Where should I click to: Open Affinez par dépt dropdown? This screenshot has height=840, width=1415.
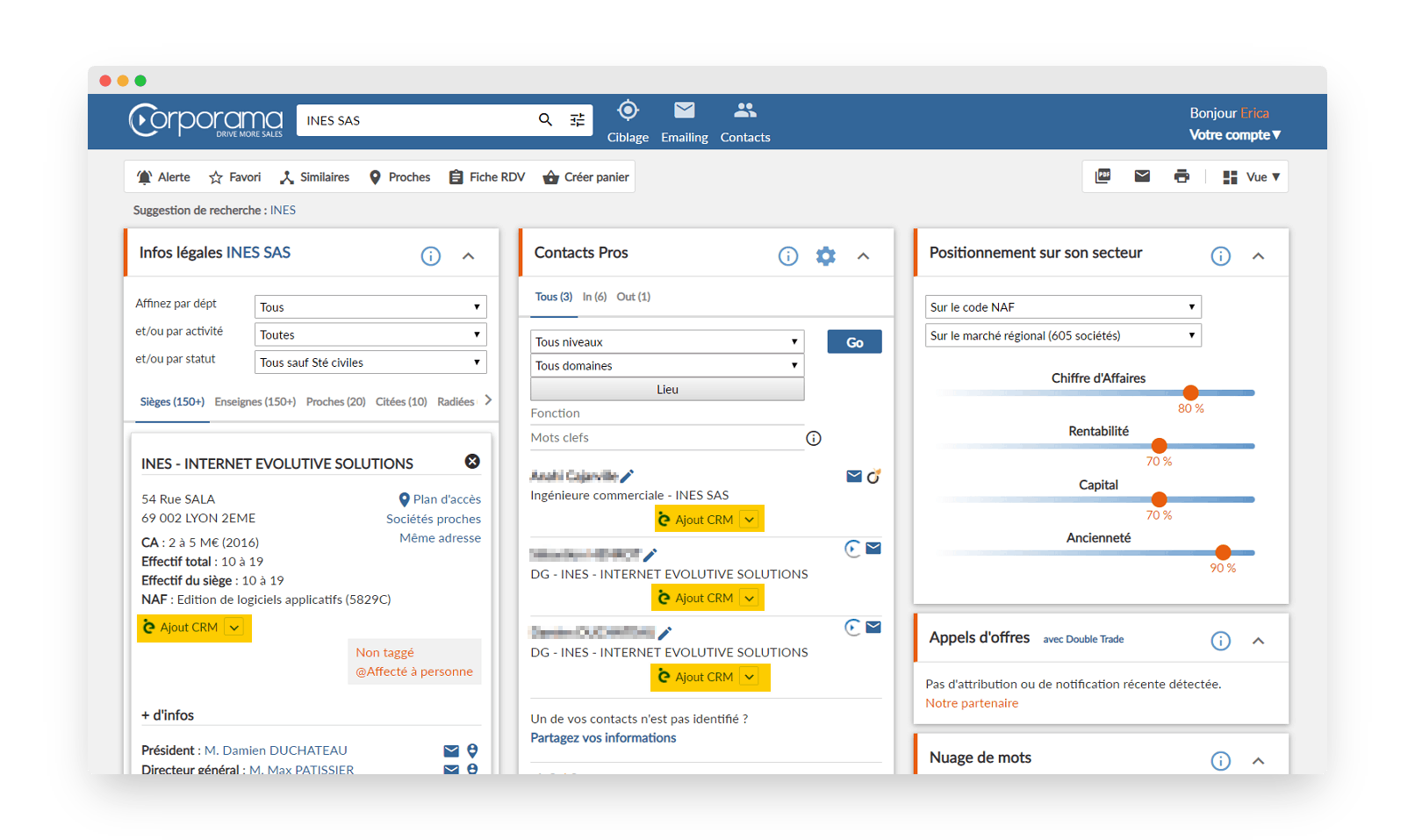[370, 307]
